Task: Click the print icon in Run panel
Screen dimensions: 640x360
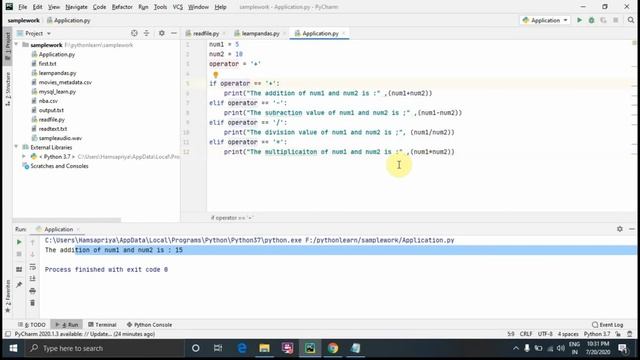Action: 33,291
